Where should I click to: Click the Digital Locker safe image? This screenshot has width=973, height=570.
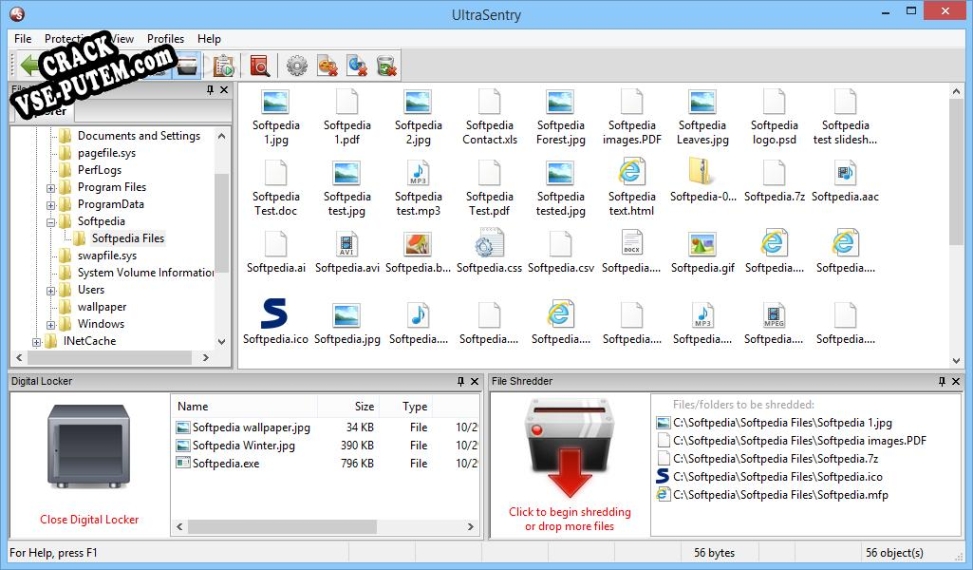pos(89,447)
